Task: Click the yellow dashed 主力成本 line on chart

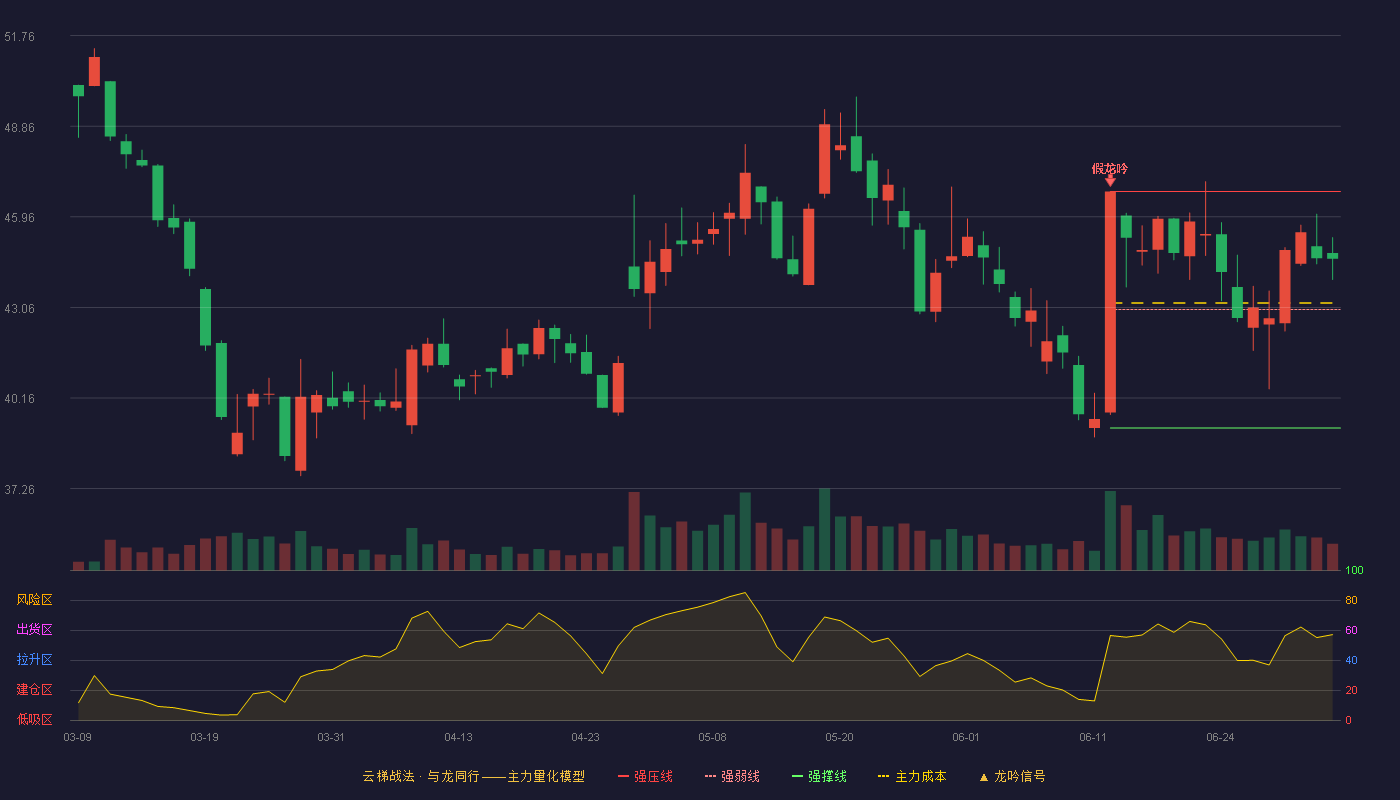Action: [1225, 302]
